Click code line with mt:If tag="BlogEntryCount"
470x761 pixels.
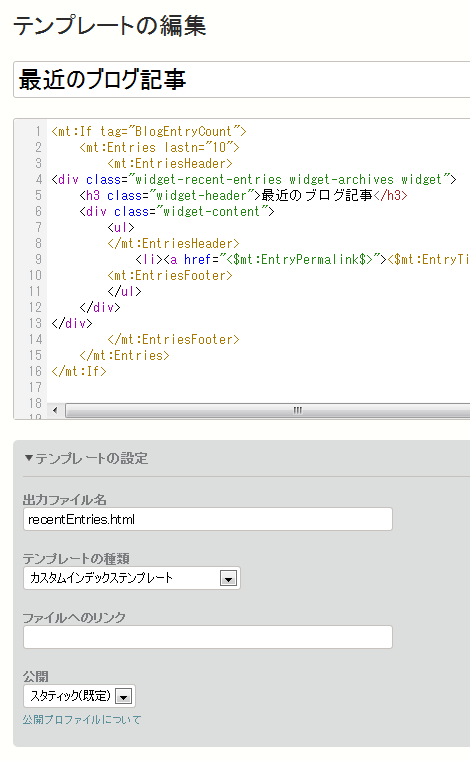tap(149, 132)
